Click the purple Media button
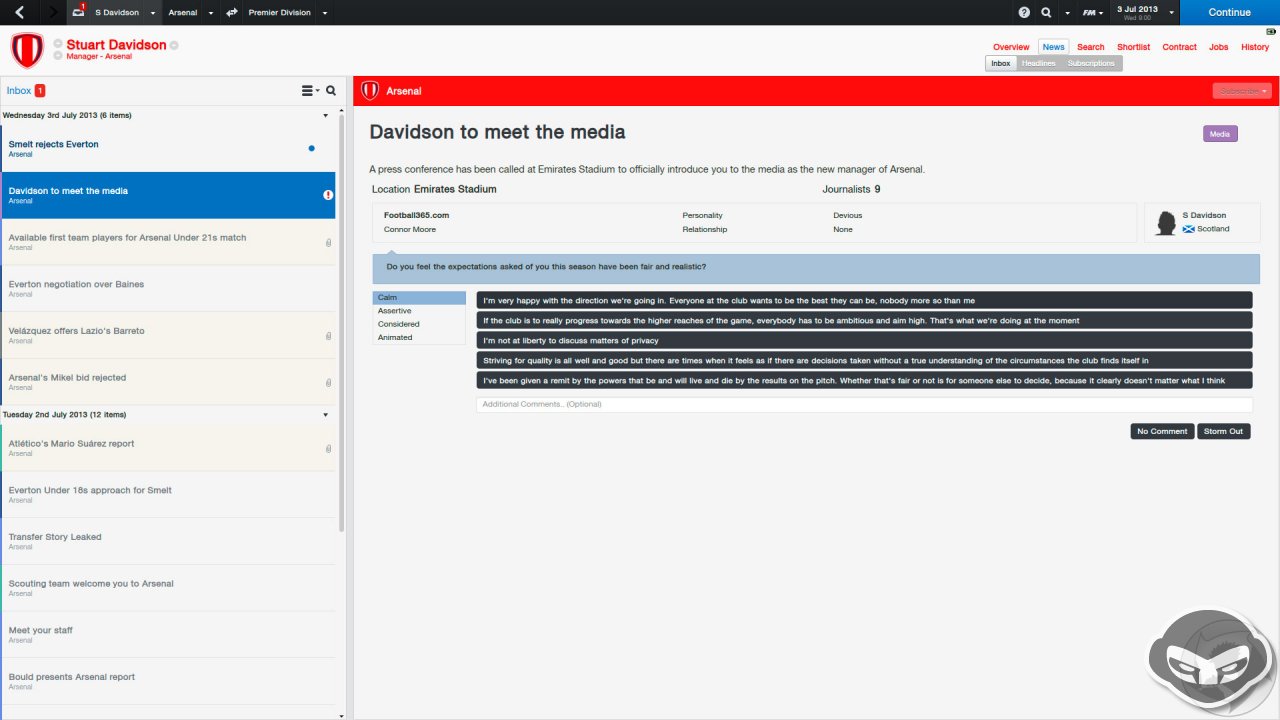The image size is (1280, 720). click(x=1220, y=134)
